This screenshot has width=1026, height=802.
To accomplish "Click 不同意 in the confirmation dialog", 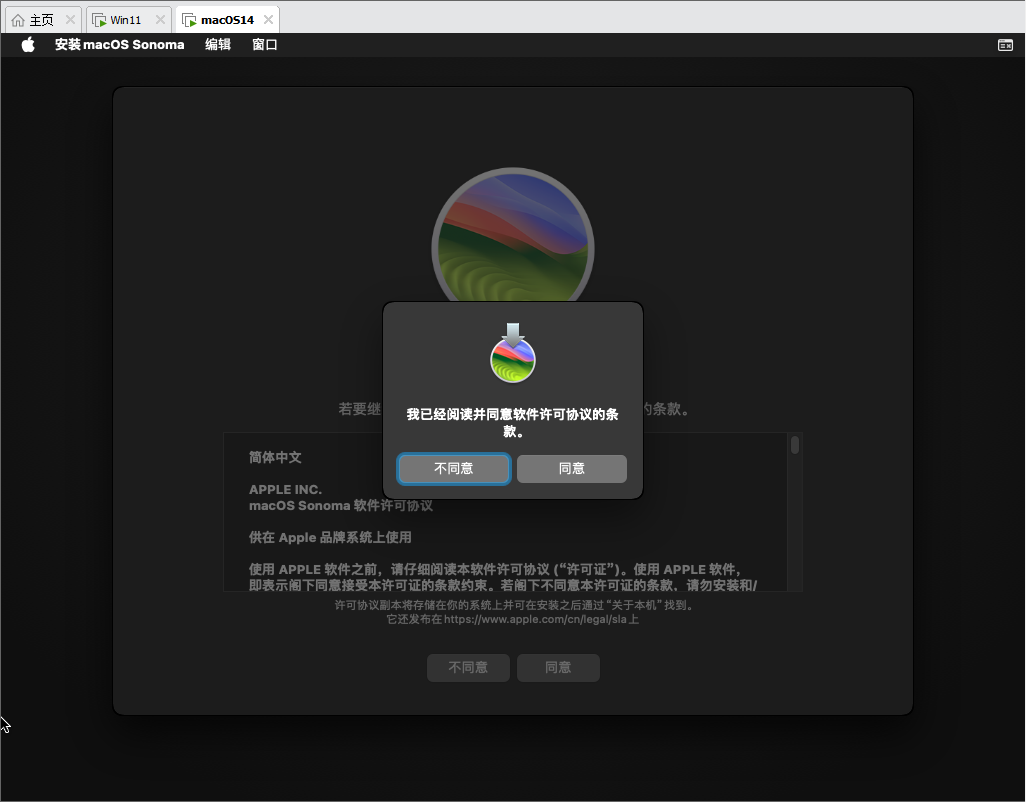I will pyautogui.click(x=453, y=468).
